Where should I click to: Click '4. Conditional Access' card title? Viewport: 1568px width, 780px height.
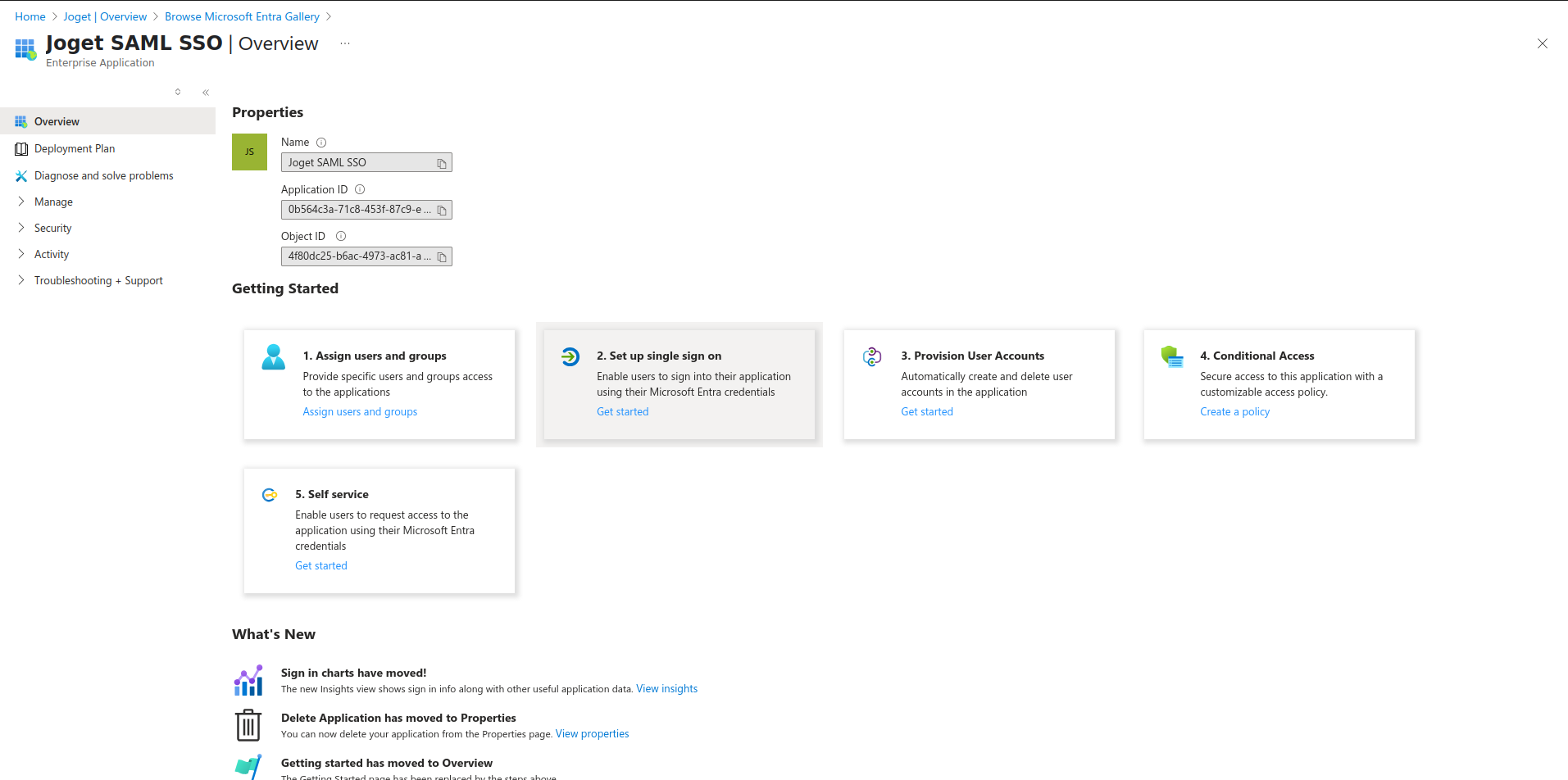pyautogui.click(x=1257, y=356)
